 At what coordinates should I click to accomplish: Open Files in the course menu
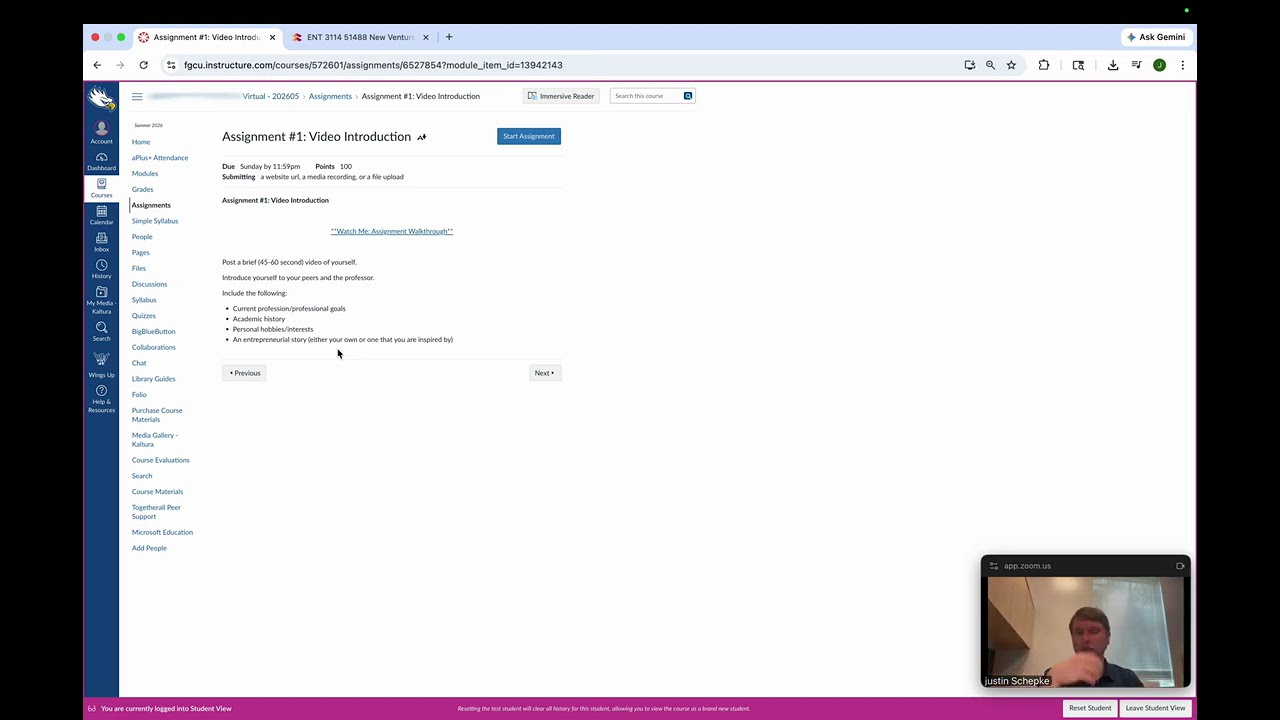coord(139,268)
